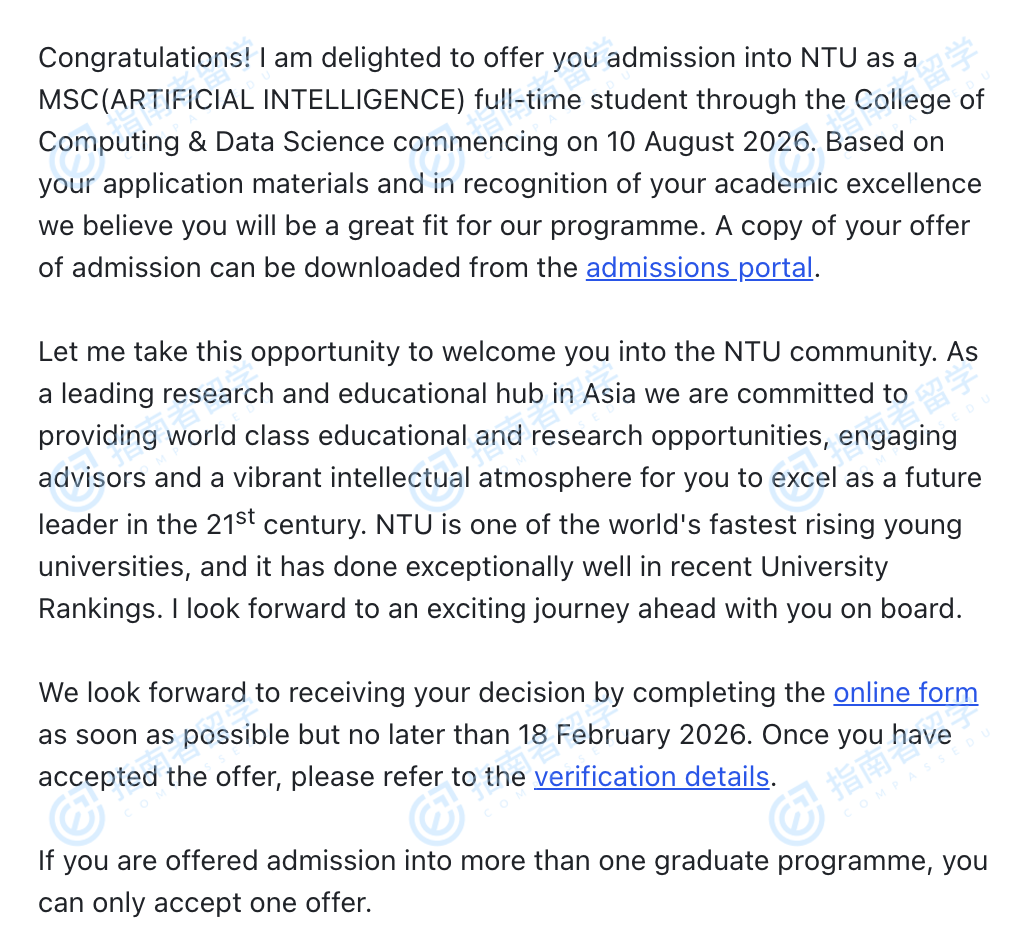1034x942 pixels.
Task: Click the word "Congratulations!" at the start
Action: point(145,58)
